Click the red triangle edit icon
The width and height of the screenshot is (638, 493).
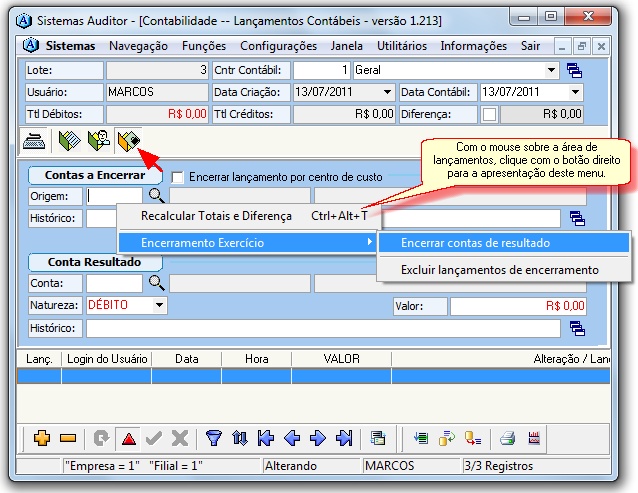[128, 438]
